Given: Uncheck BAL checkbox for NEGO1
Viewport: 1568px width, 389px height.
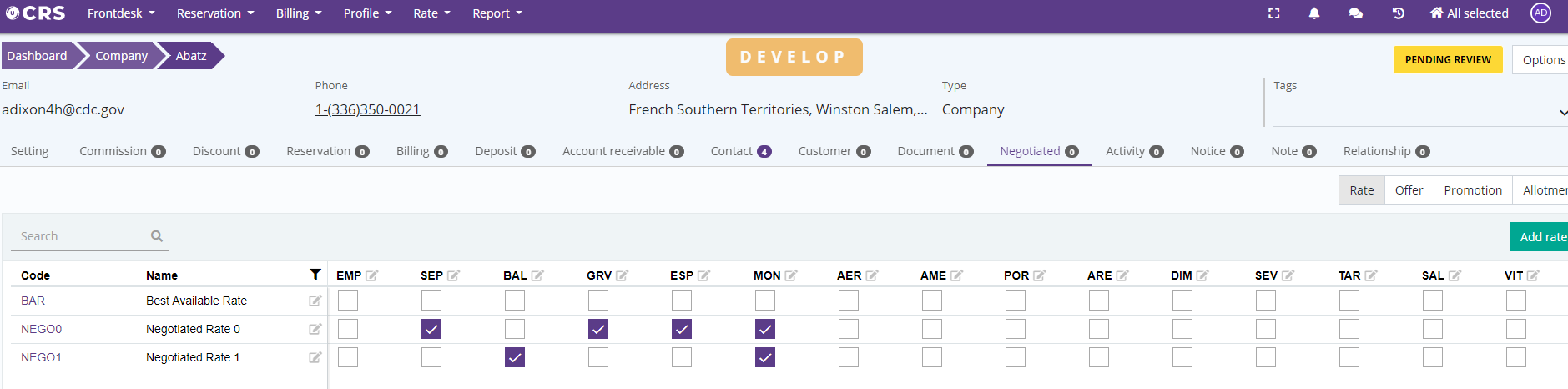Looking at the screenshot, I should [x=515, y=357].
